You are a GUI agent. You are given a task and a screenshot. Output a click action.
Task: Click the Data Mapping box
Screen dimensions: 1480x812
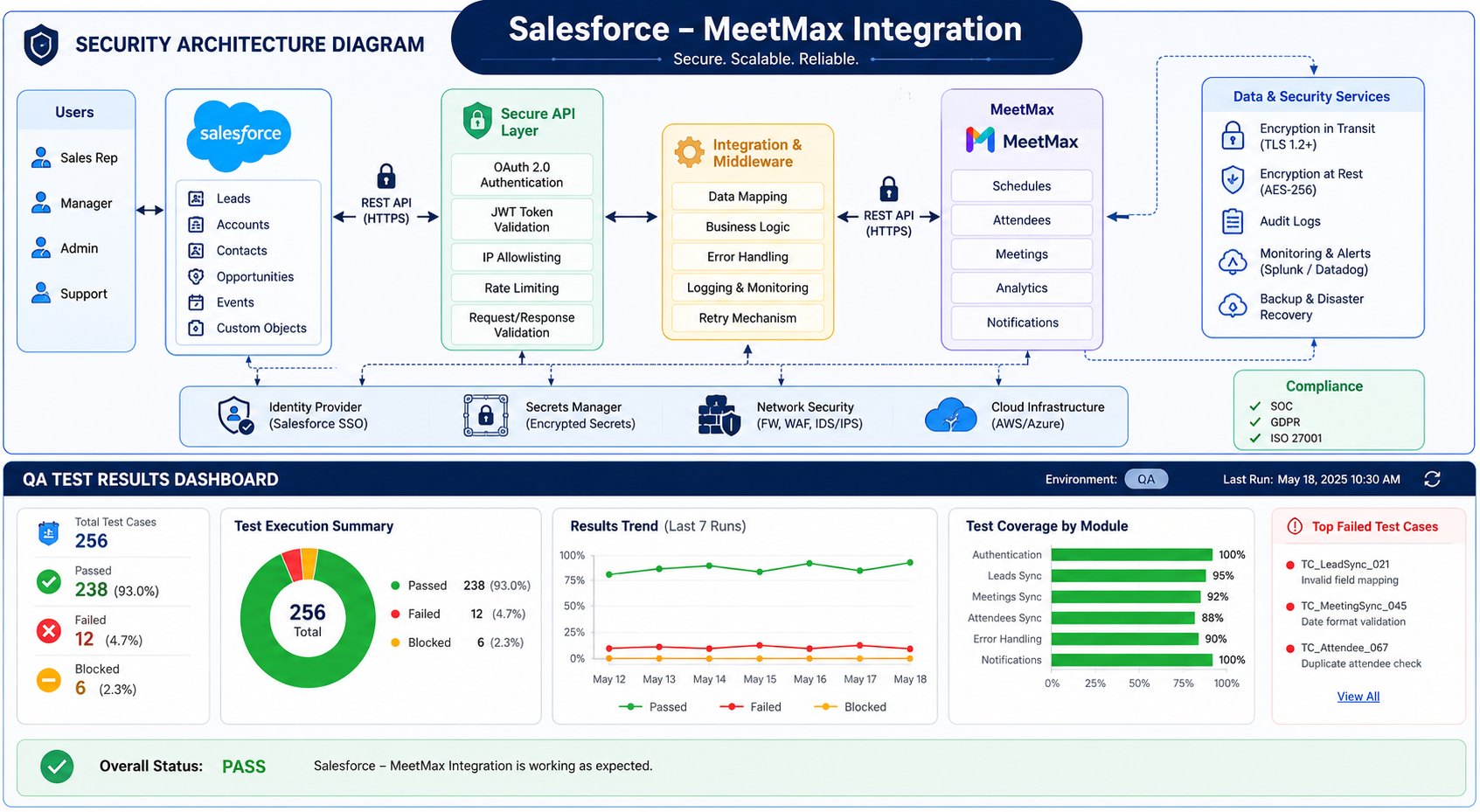click(x=747, y=197)
